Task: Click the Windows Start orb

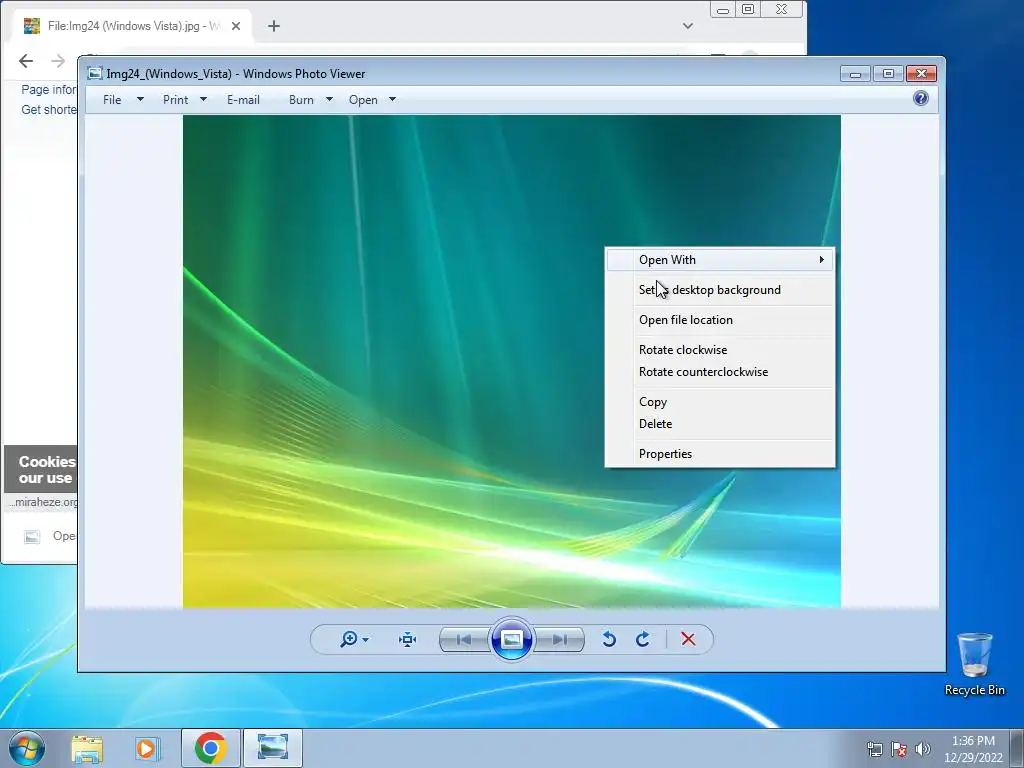Action: 27,748
